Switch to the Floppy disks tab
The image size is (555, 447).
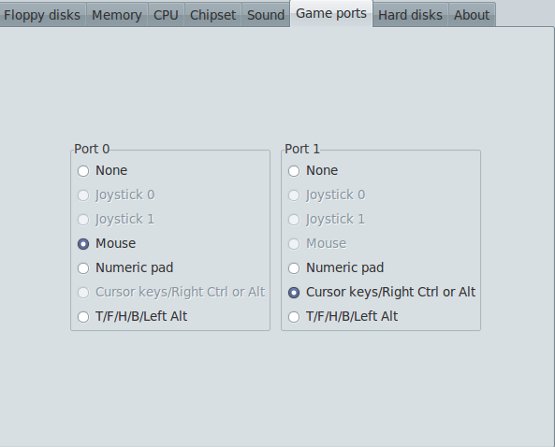click(42, 15)
